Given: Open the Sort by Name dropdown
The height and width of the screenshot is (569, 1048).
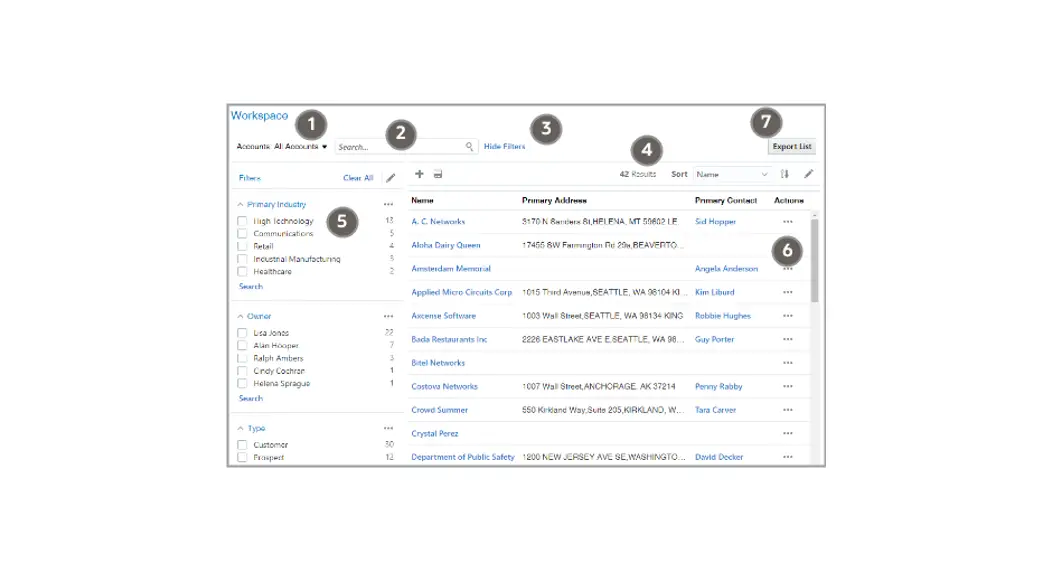Looking at the screenshot, I should click(732, 175).
